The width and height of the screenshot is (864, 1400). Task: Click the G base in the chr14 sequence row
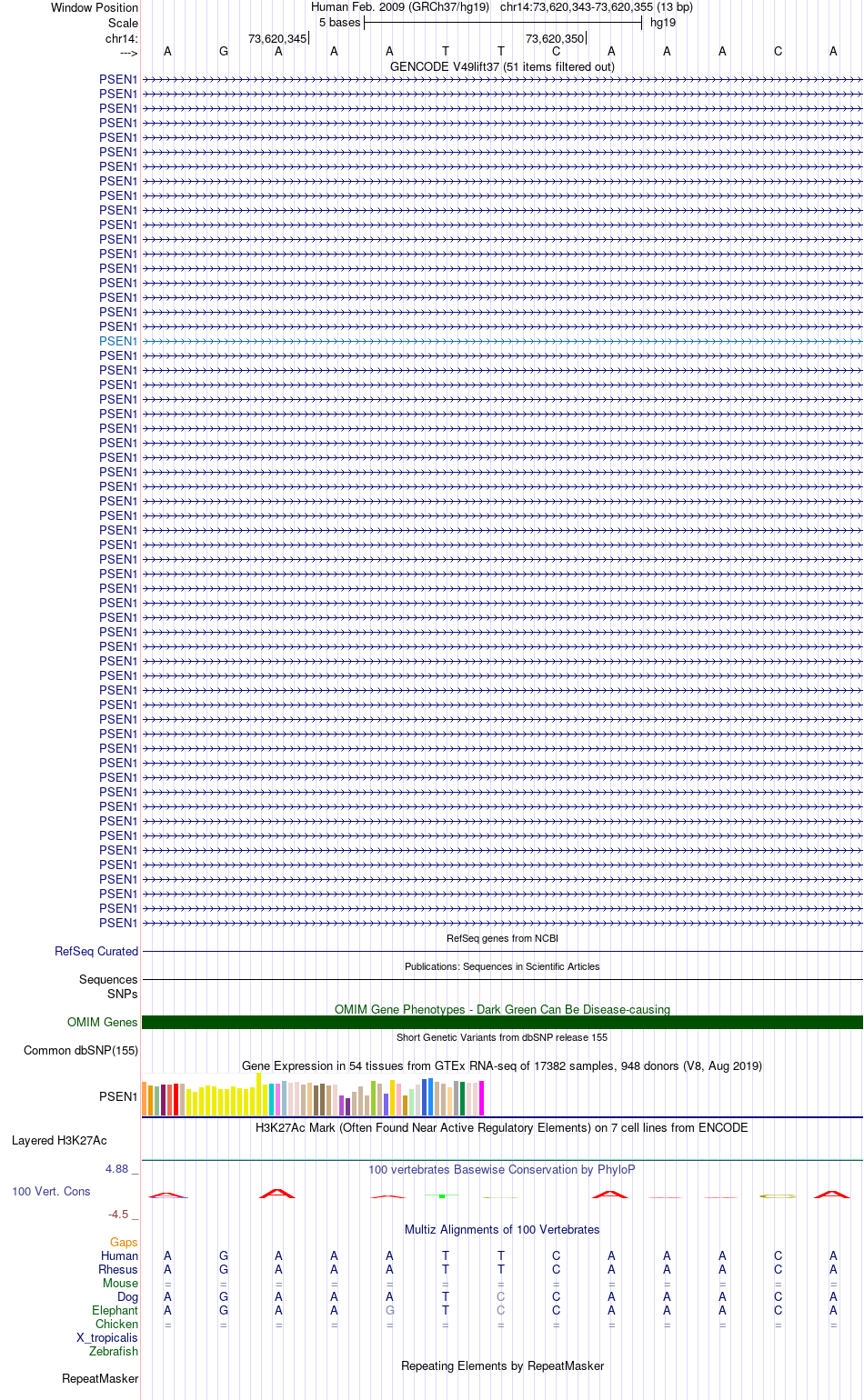(224, 52)
